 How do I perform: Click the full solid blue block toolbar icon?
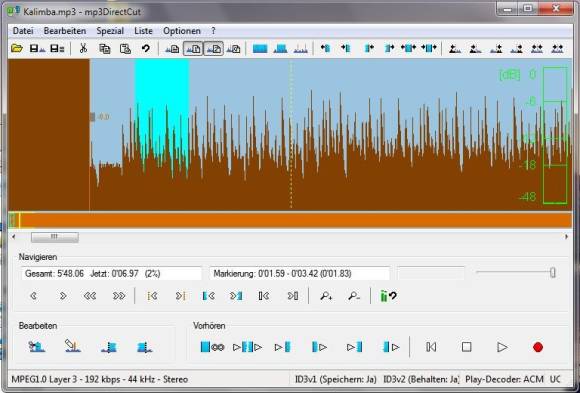pos(260,48)
